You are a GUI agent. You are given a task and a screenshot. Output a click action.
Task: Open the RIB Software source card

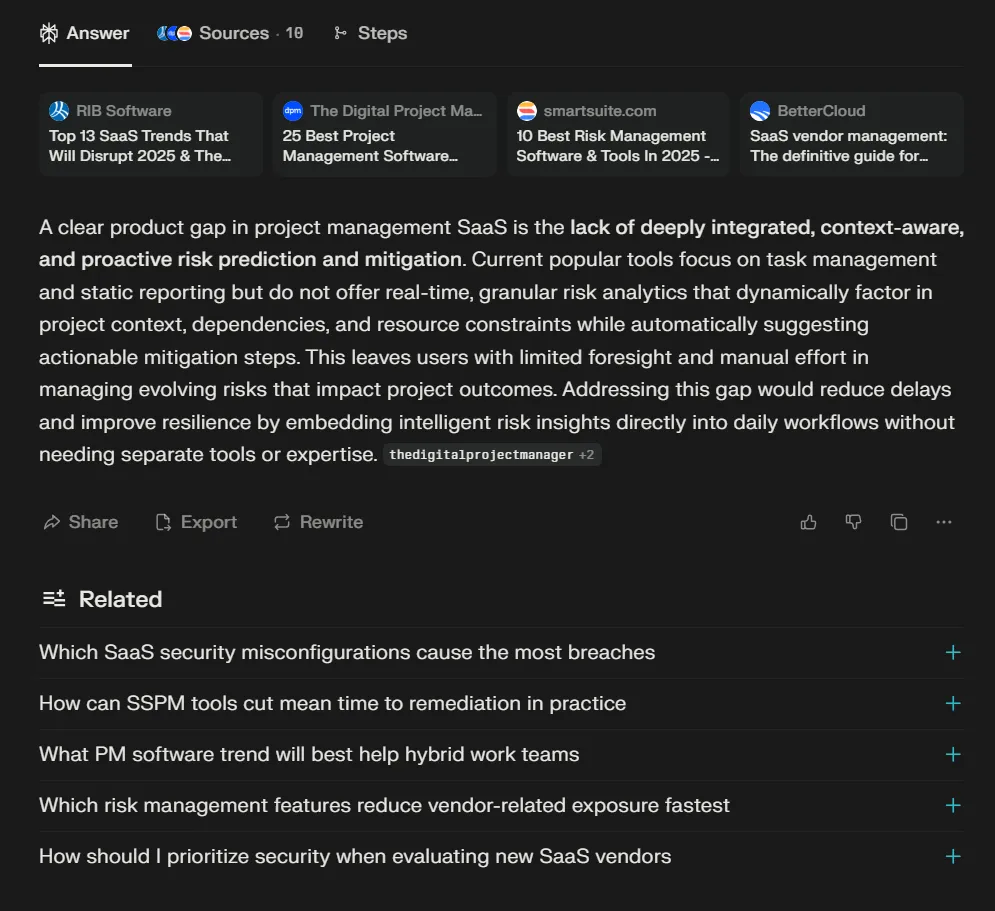coord(151,134)
